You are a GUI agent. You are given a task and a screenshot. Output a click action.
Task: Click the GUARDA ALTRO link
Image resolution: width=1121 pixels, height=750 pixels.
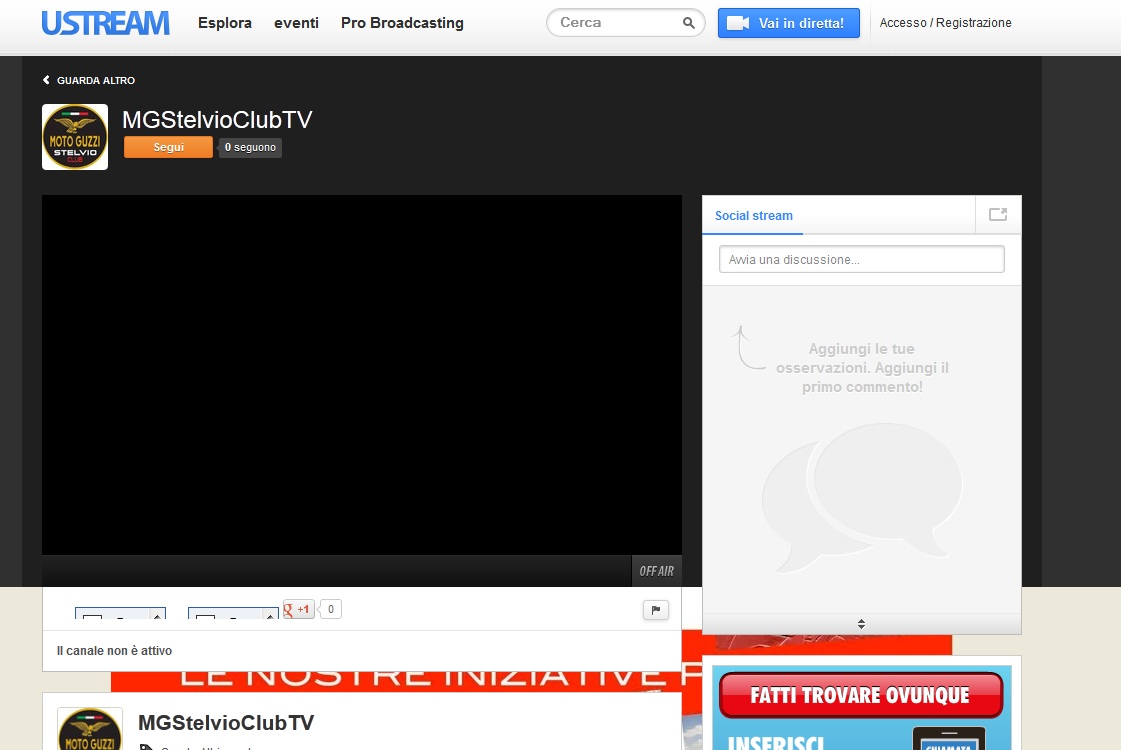[96, 80]
